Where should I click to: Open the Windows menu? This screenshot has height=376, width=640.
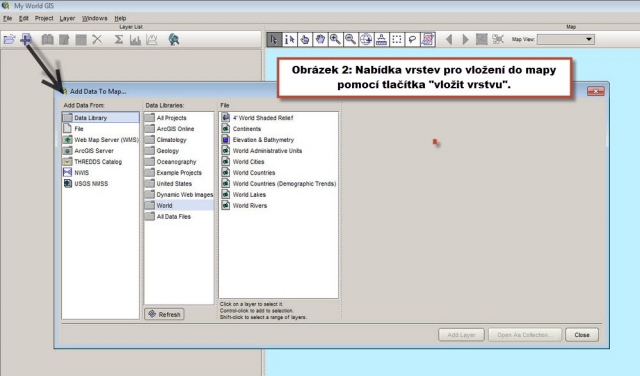pos(94,18)
